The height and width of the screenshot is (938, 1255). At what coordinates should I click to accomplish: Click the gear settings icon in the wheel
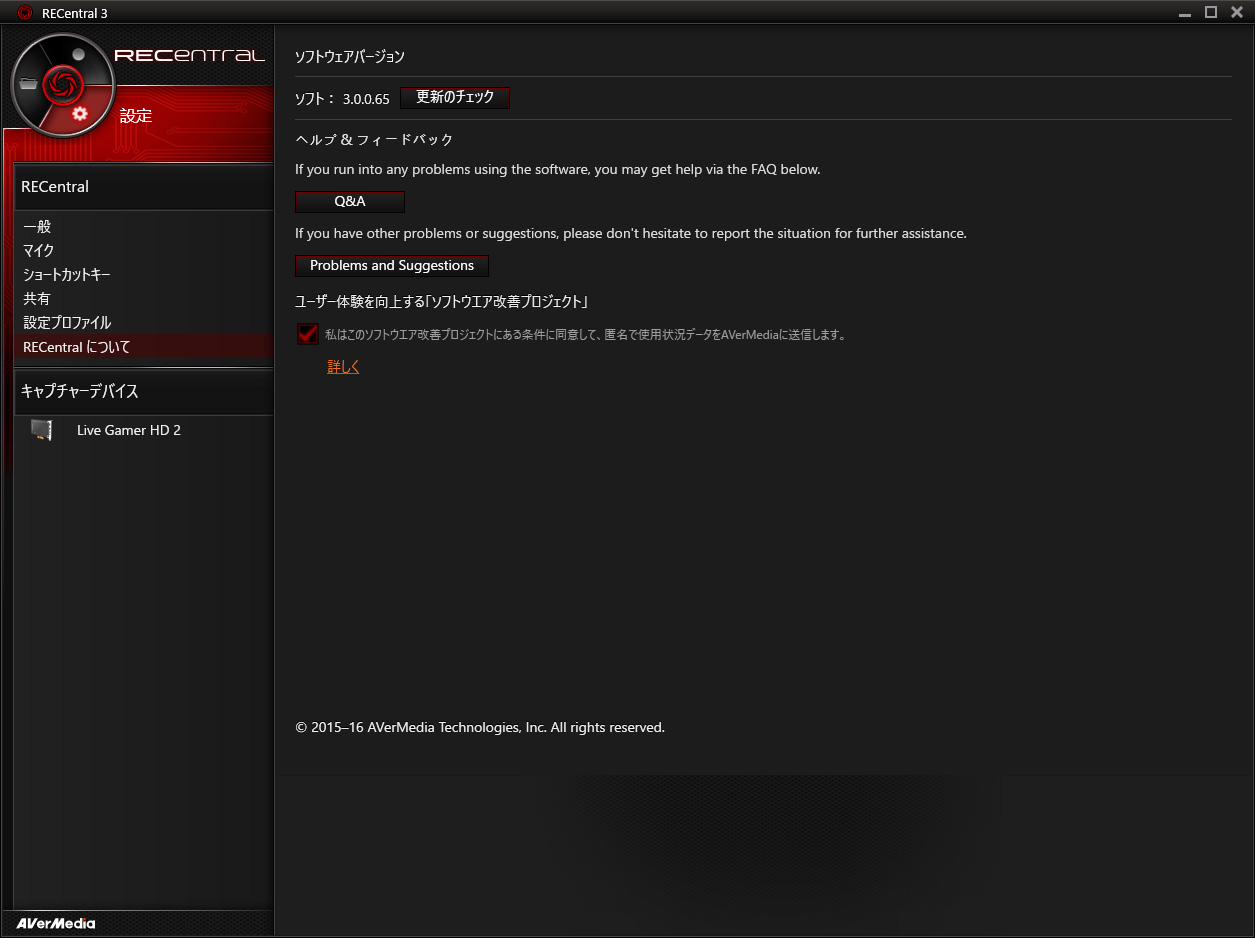pos(80,114)
